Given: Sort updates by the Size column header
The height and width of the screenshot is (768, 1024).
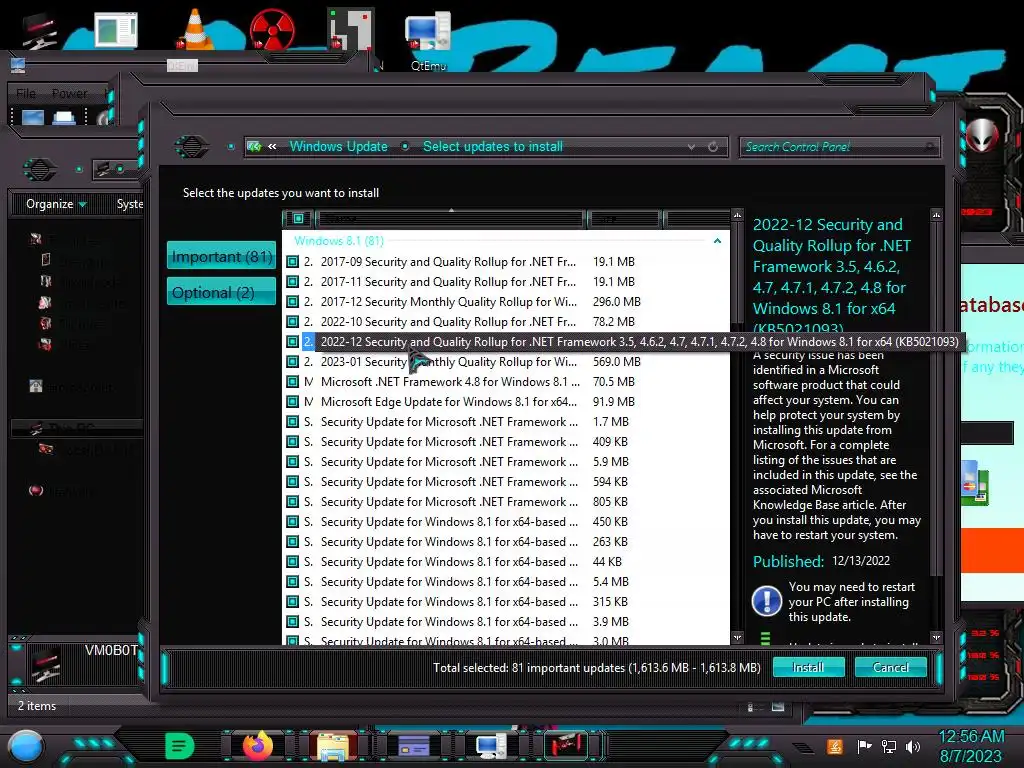Looking at the screenshot, I should [624, 219].
